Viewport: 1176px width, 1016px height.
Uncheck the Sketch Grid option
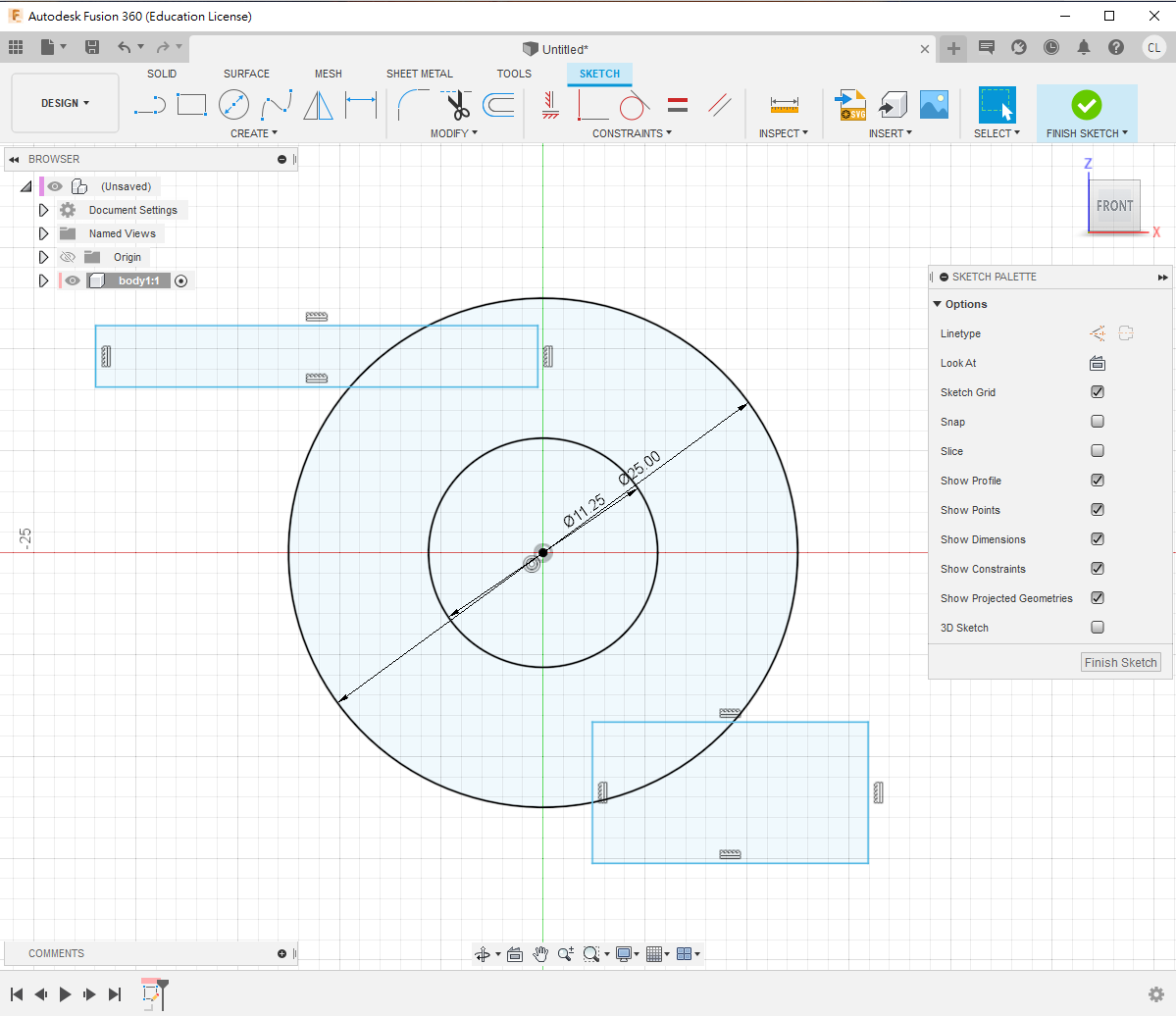pyautogui.click(x=1098, y=392)
